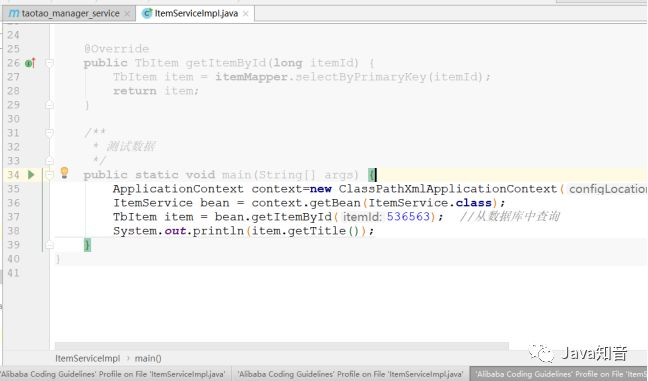The width and height of the screenshot is (648, 381).
Task: Click the @Override annotation on line 25
Action: [117, 49]
